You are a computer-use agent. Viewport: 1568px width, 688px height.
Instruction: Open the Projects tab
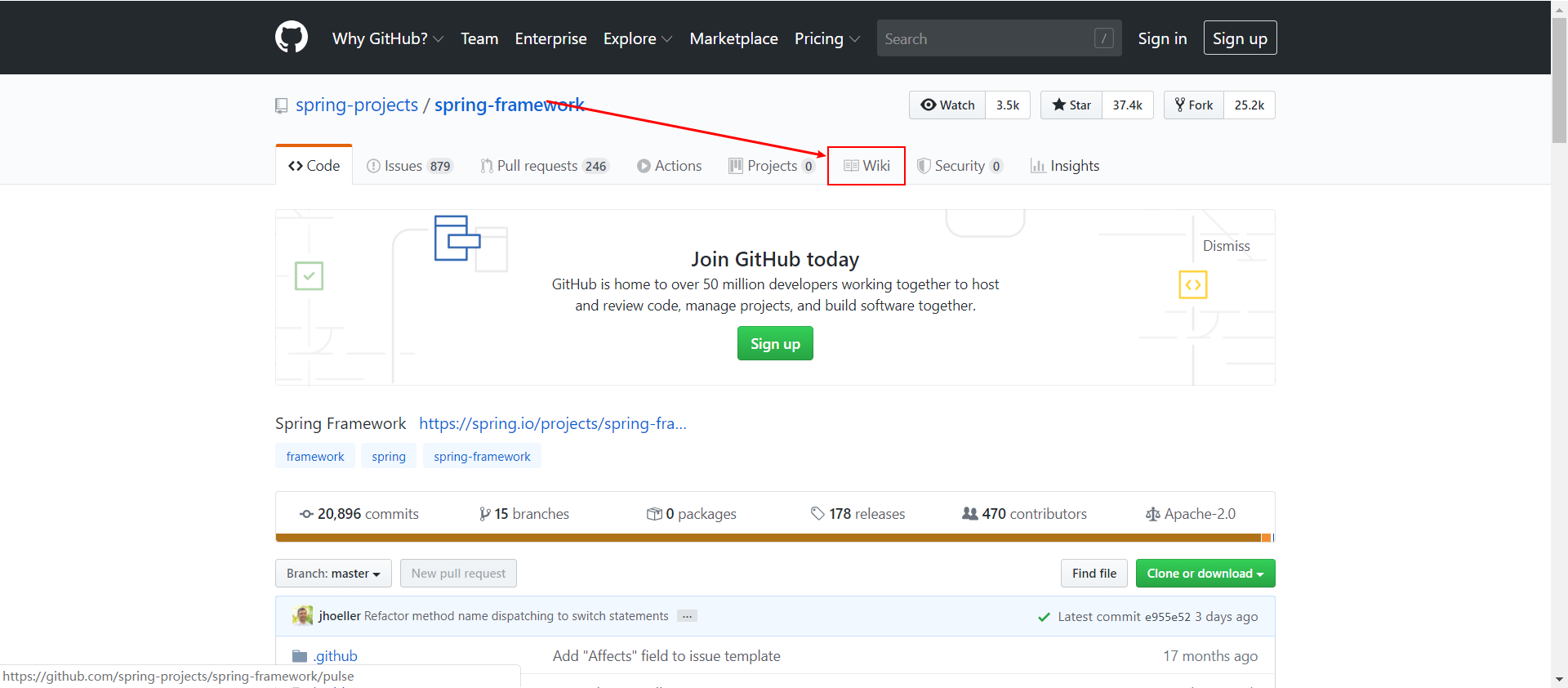click(x=772, y=166)
